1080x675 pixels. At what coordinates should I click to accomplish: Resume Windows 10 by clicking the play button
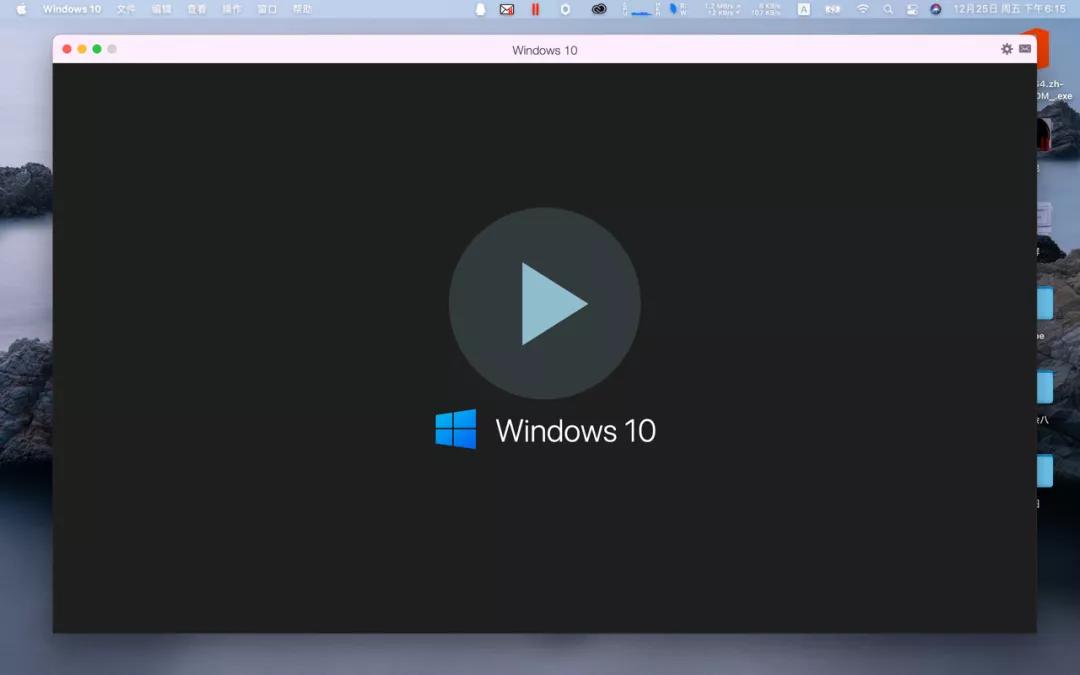pos(545,304)
